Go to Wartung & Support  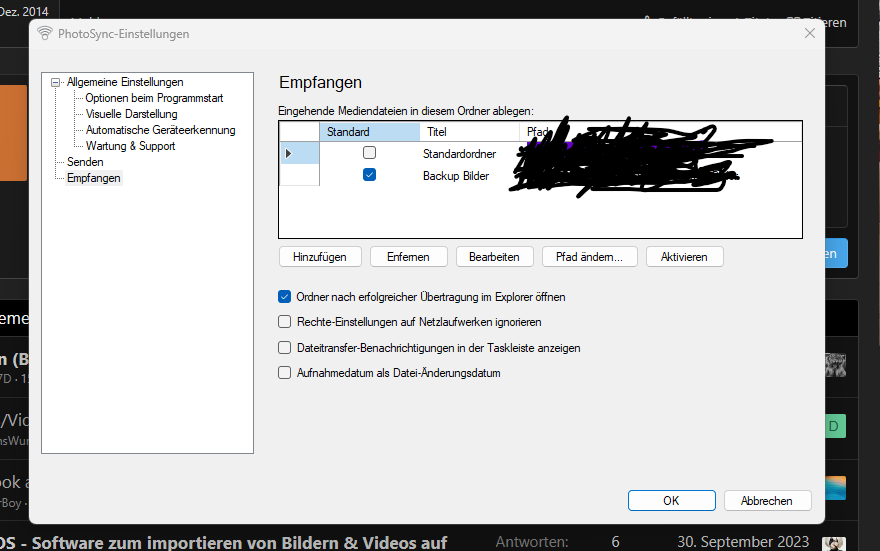(x=130, y=146)
